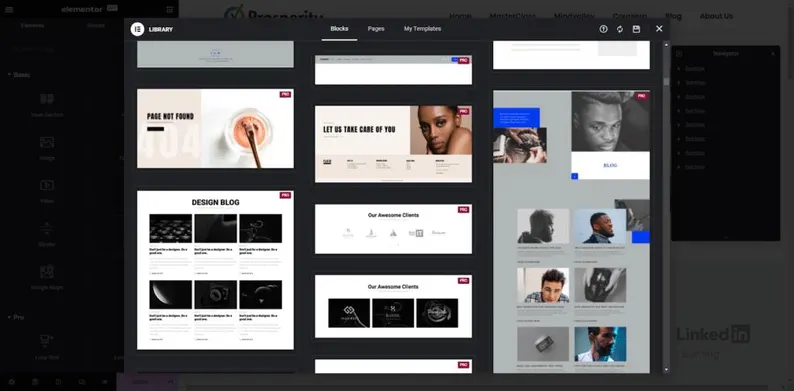Image resolution: width=794 pixels, height=391 pixels.
Task: Click the library scrollbar up arrow
Action: pos(666,45)
